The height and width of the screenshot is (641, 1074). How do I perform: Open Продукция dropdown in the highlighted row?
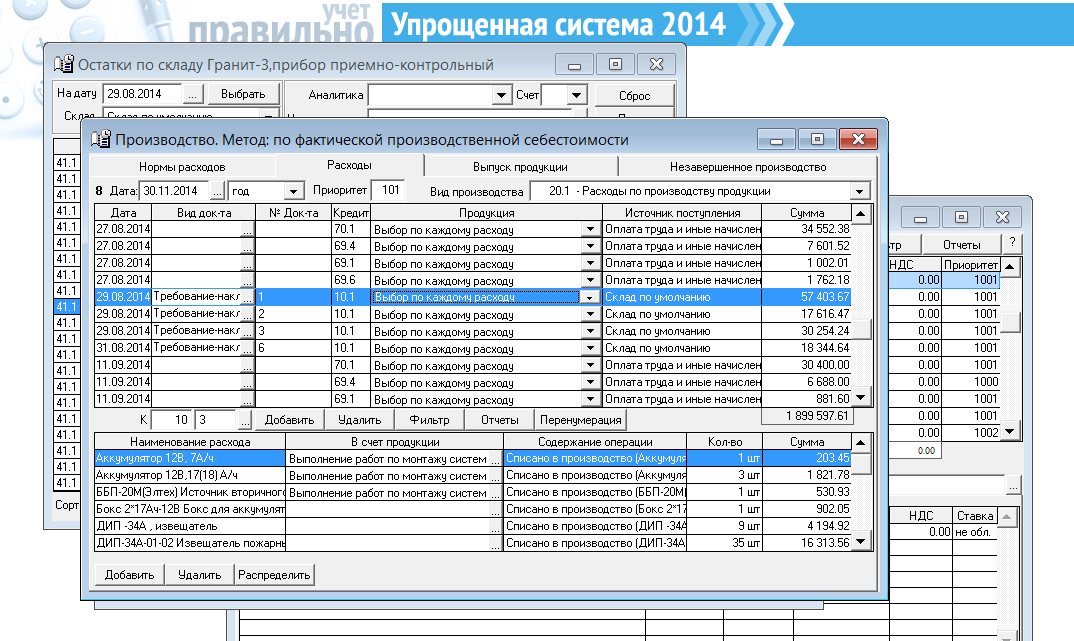click(x=589, y=297)
